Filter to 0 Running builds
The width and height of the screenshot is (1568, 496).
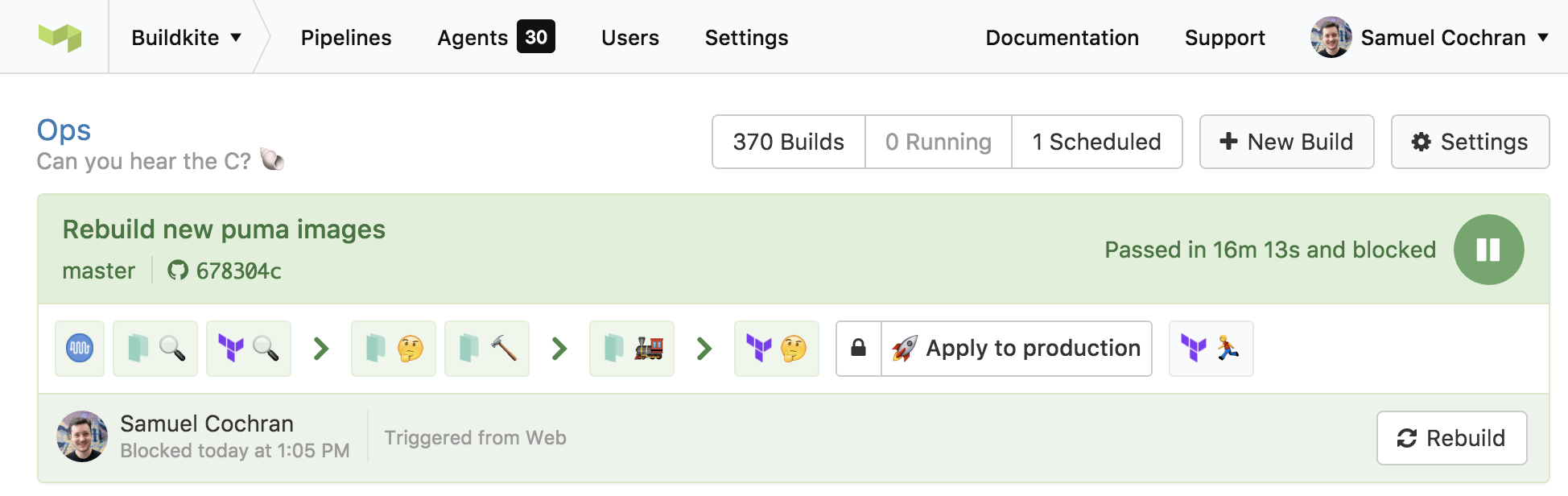[x=939, y=142]
